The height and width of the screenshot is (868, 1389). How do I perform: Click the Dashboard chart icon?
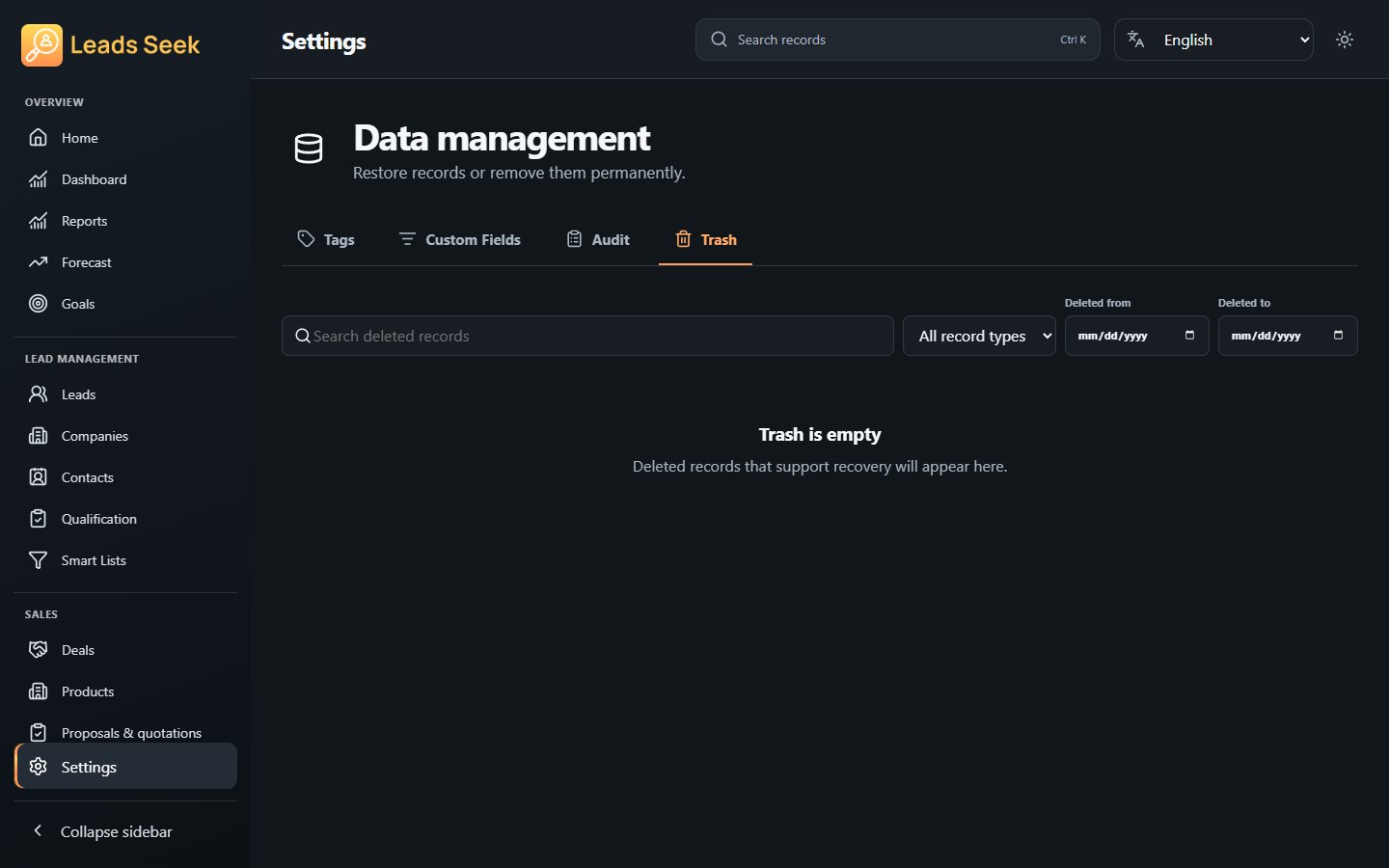[x=38, y=179]
